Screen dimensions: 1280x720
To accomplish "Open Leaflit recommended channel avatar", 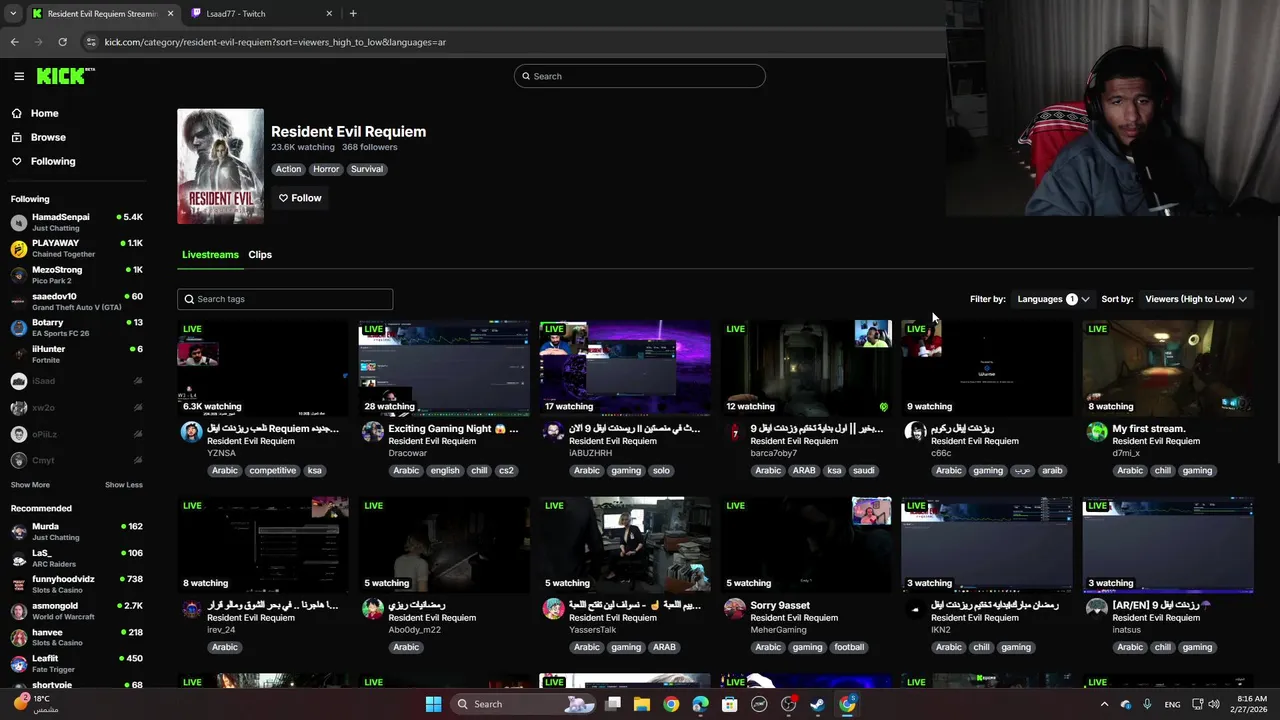I will 19,664.
